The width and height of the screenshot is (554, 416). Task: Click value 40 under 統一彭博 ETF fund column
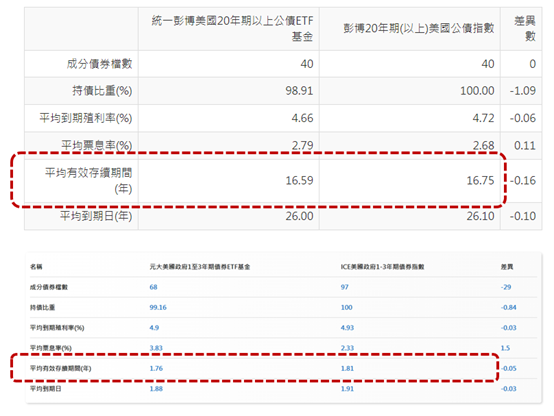(307, 64)
